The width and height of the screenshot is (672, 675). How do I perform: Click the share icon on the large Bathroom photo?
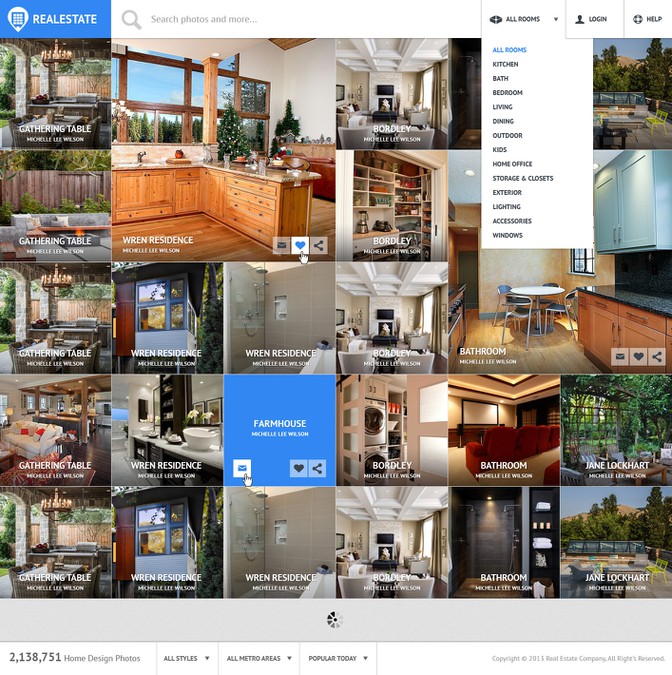click(657, 356)
